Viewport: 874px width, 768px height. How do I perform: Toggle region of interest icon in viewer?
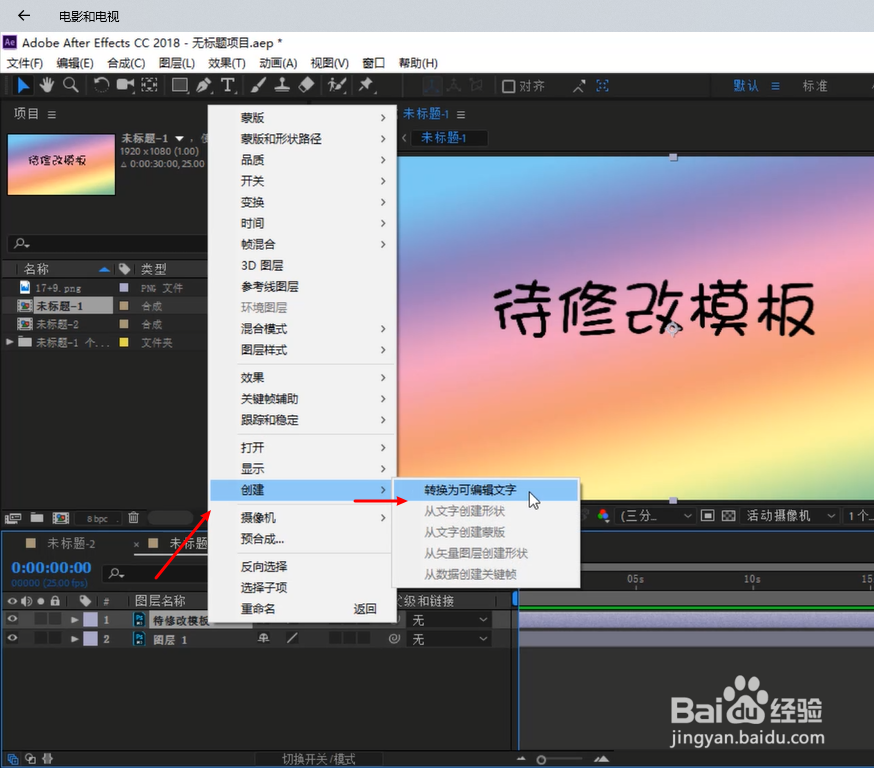707,516
